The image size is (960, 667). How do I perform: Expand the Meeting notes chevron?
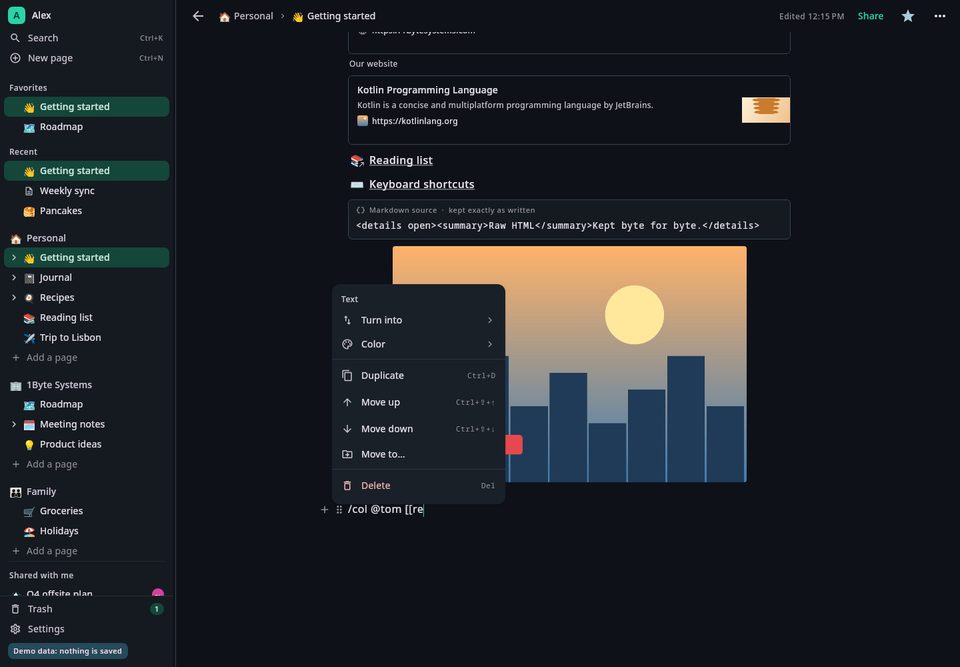point(14,424)
